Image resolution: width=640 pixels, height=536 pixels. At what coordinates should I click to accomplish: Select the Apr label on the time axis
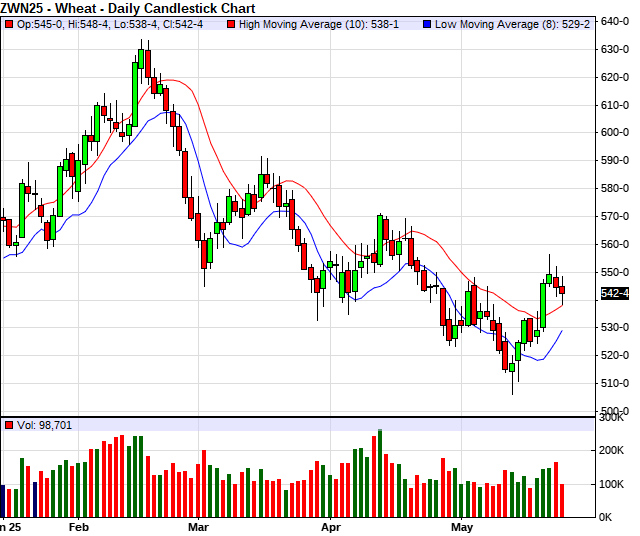pyautogui.click(x=331, y=526)
